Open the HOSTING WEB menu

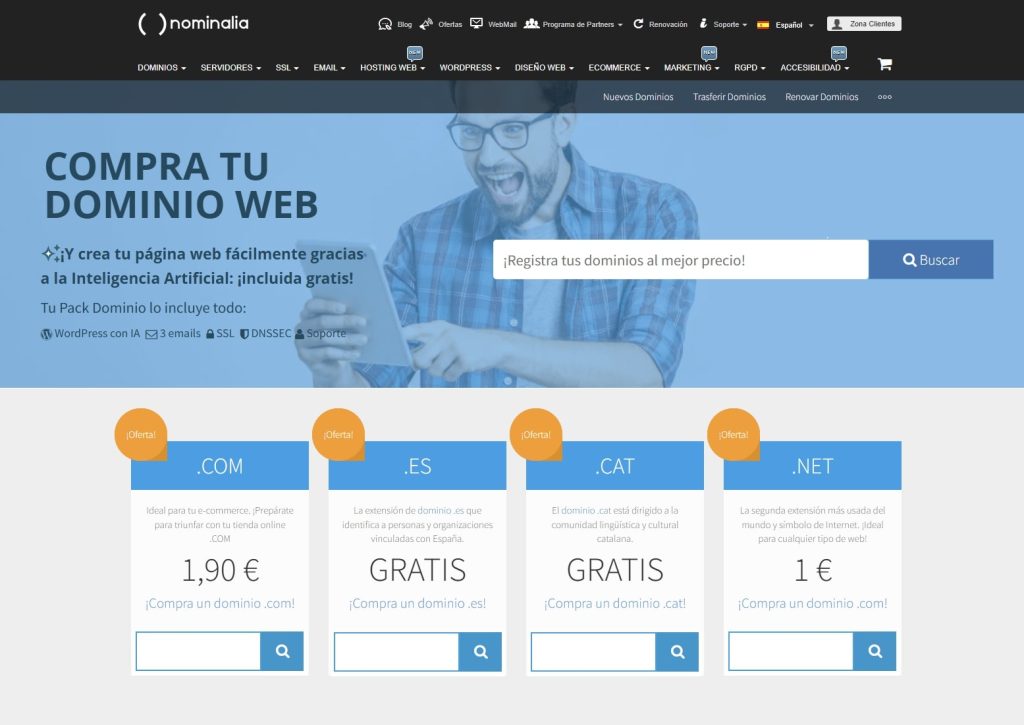pos(392,68)
